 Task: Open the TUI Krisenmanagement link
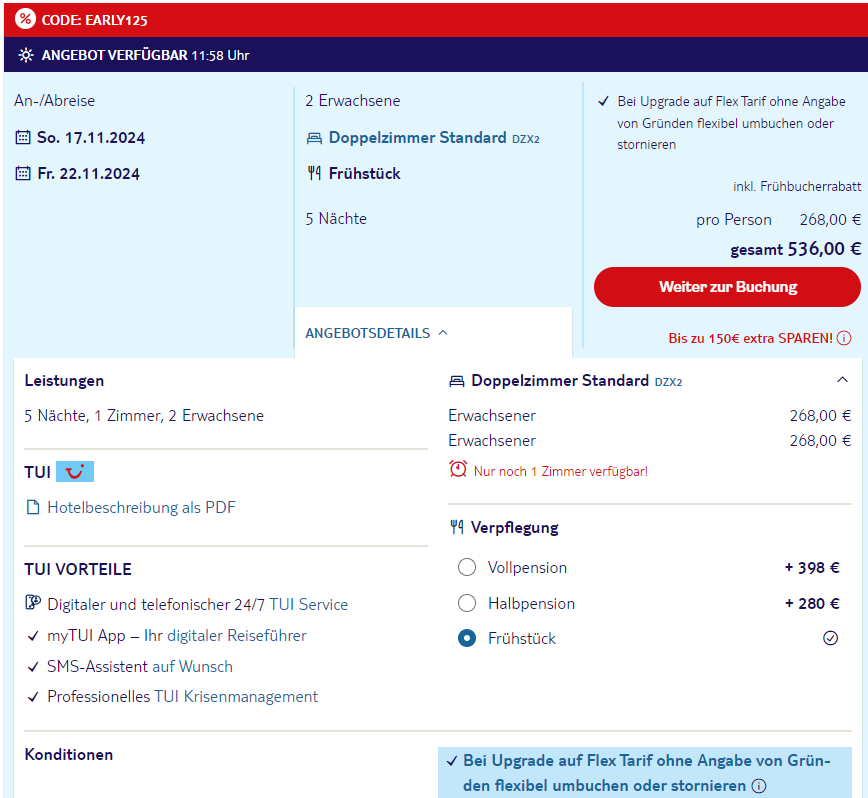236,697
